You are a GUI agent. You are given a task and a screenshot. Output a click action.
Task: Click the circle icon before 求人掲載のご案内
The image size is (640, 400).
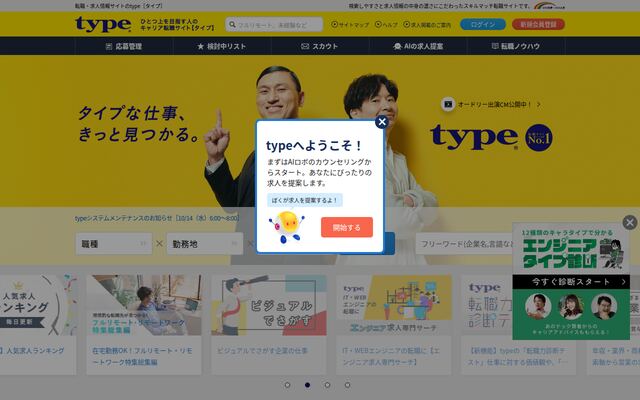pyautogui.click(x=407, y=24)
